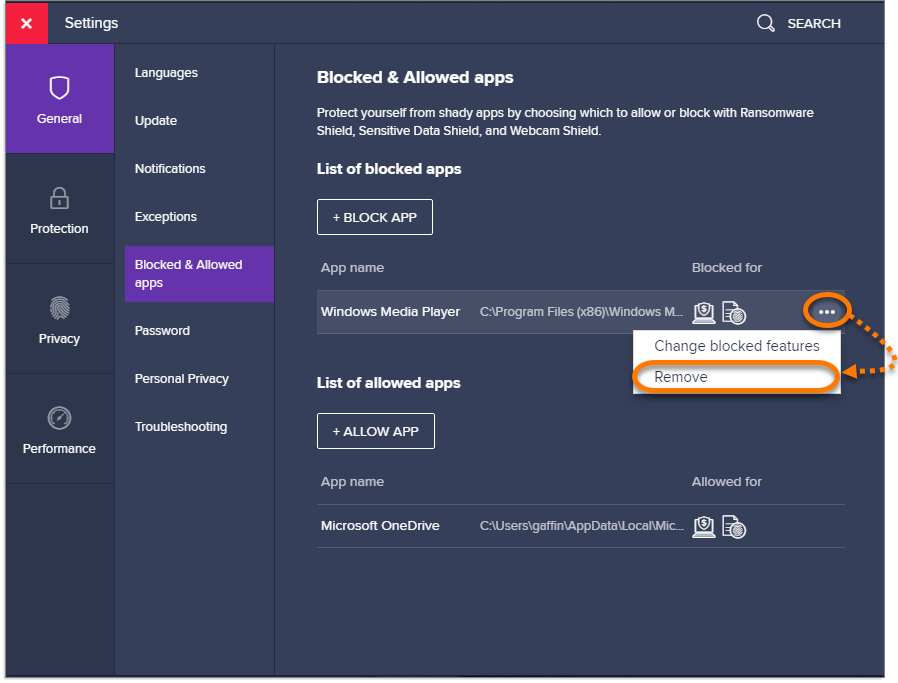Open the SEARCH text label
Screen dimensions: 898x683
click(x=813, y=24)
